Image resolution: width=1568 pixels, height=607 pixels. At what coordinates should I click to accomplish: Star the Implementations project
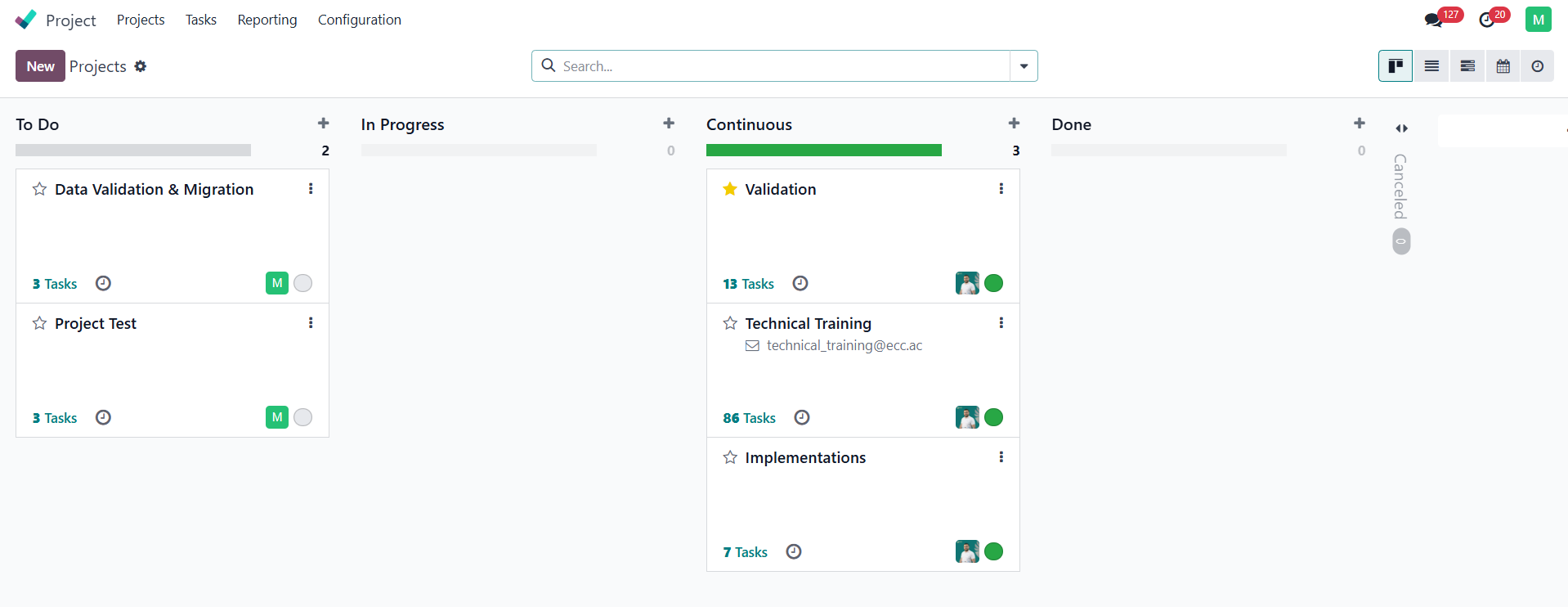[730, 457]
